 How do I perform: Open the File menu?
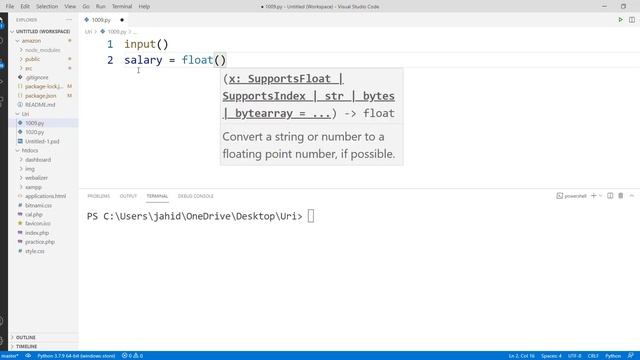tap(10, 7)
